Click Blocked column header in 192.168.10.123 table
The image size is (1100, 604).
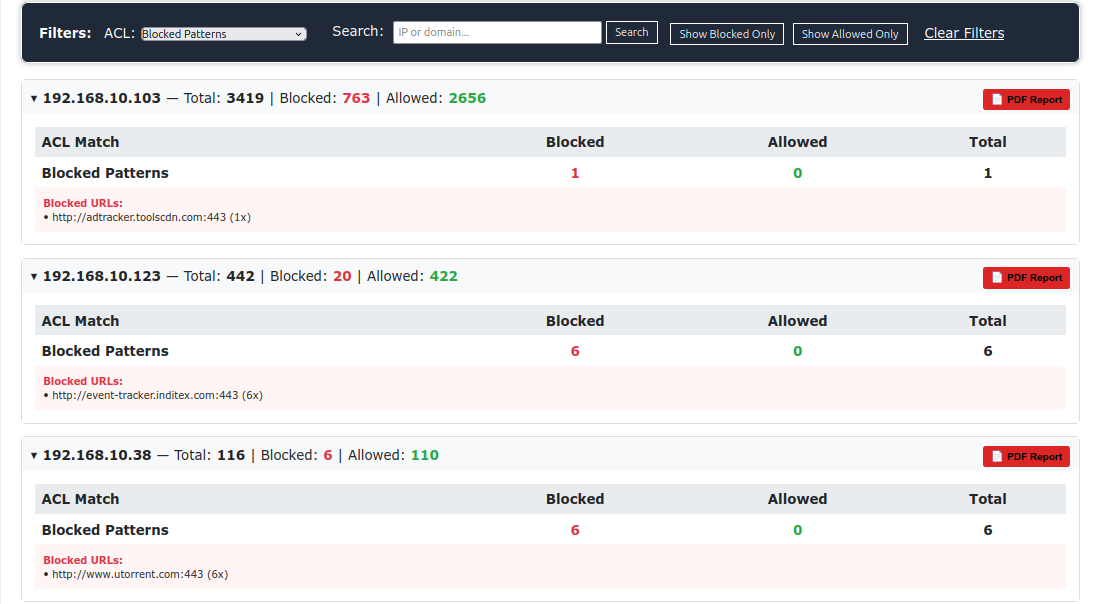click(575, 321)
